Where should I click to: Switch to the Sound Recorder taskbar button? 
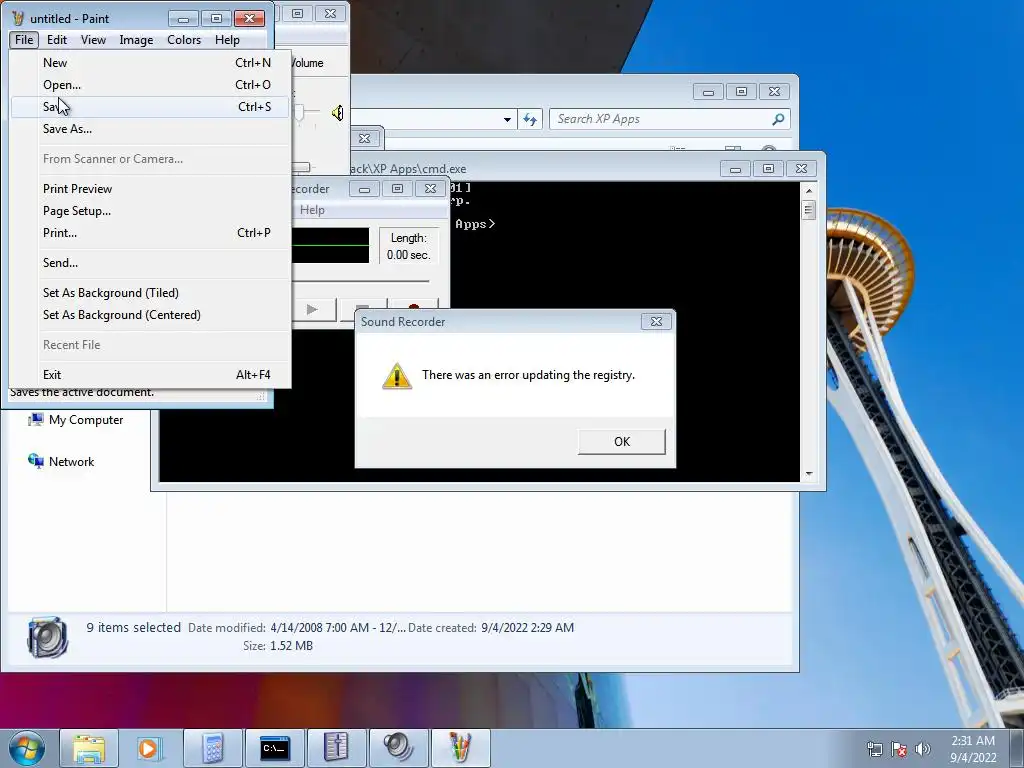pos(398,748)
